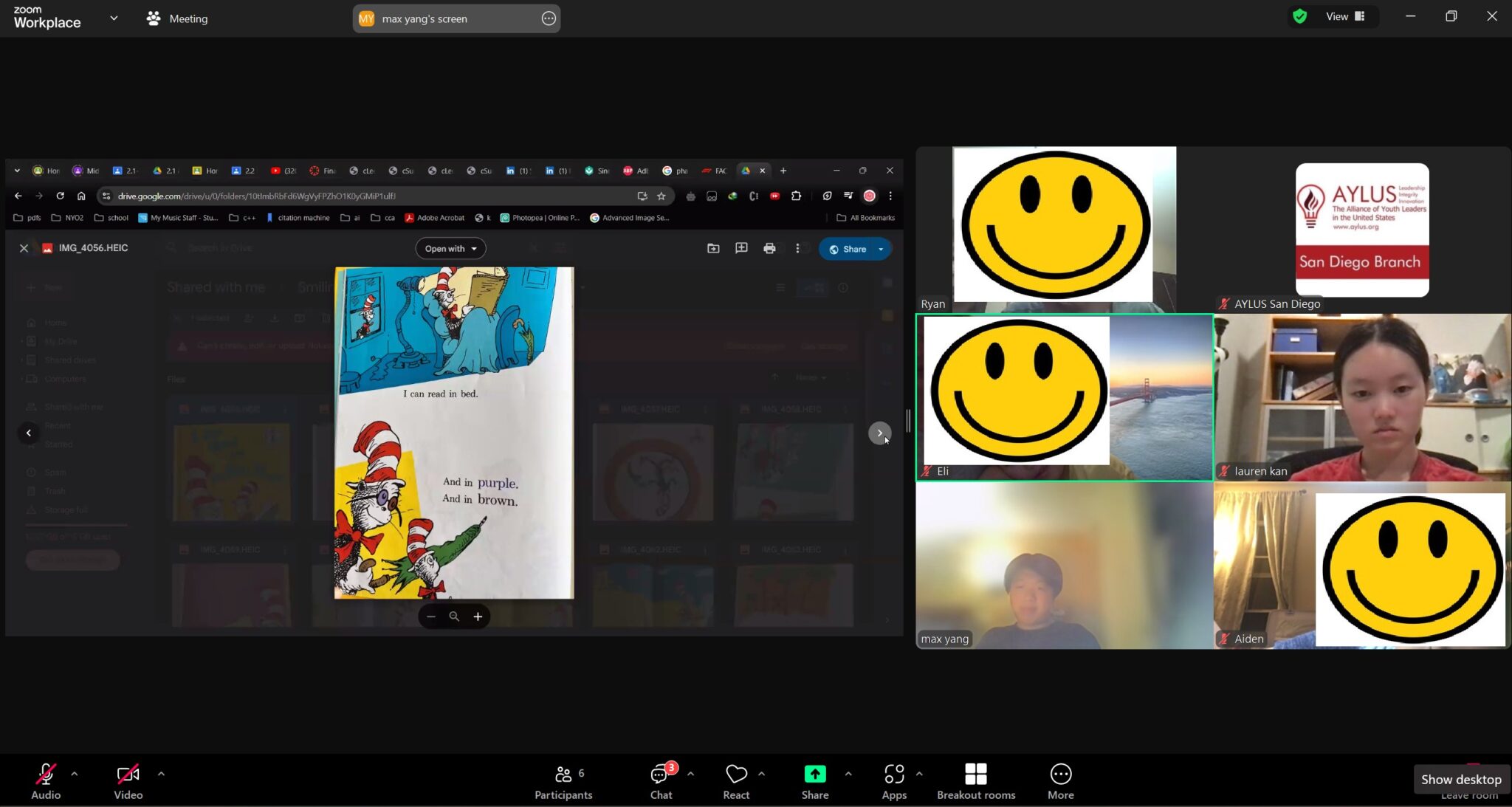Screen dimensions: 1512x807
Task: Reset zoom with magnifier icon
Action: tap(454, 617)
